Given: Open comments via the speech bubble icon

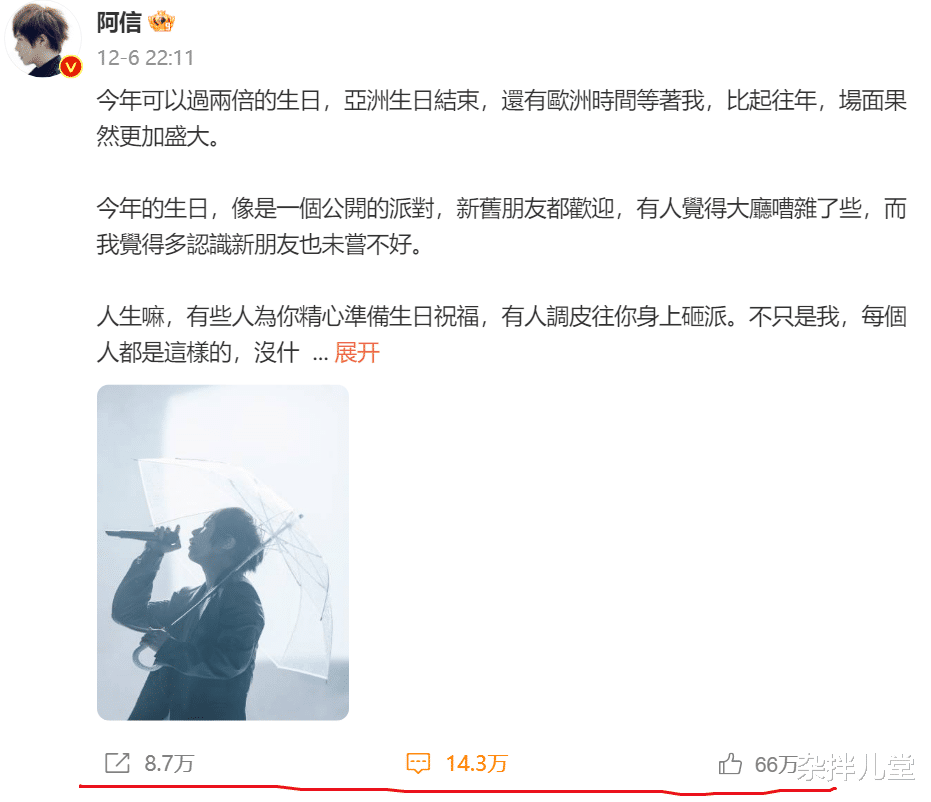Looking at the screenshot, I should [418, 763].
